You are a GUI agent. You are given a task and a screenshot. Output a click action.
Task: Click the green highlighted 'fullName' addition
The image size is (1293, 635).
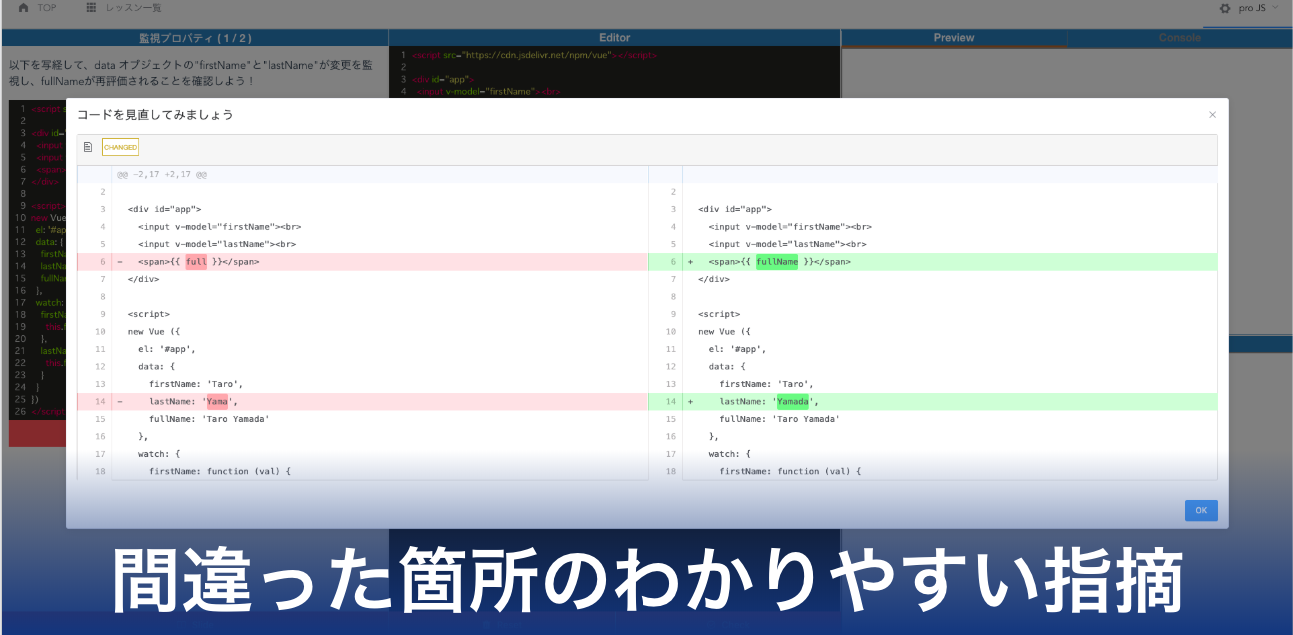tap(777, 262)
